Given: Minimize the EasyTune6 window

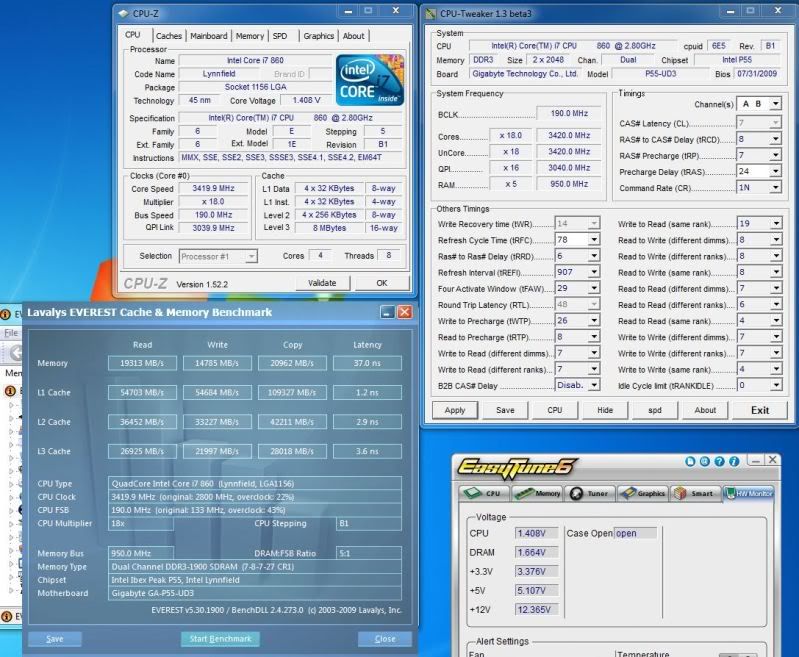Looking at the screenshot, I should tap(755, 460).
